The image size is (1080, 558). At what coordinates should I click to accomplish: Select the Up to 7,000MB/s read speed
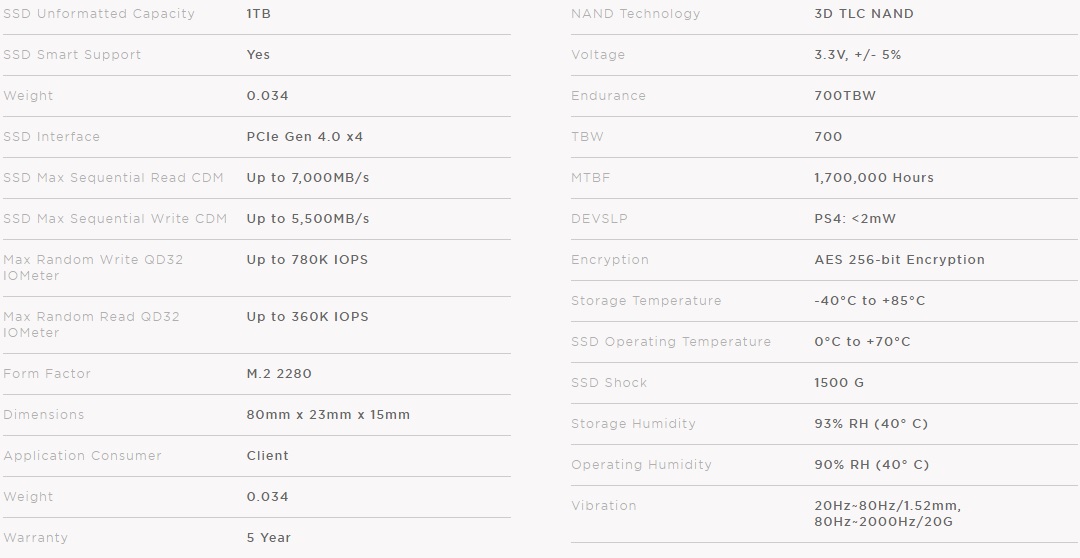(x=308, y=178)
